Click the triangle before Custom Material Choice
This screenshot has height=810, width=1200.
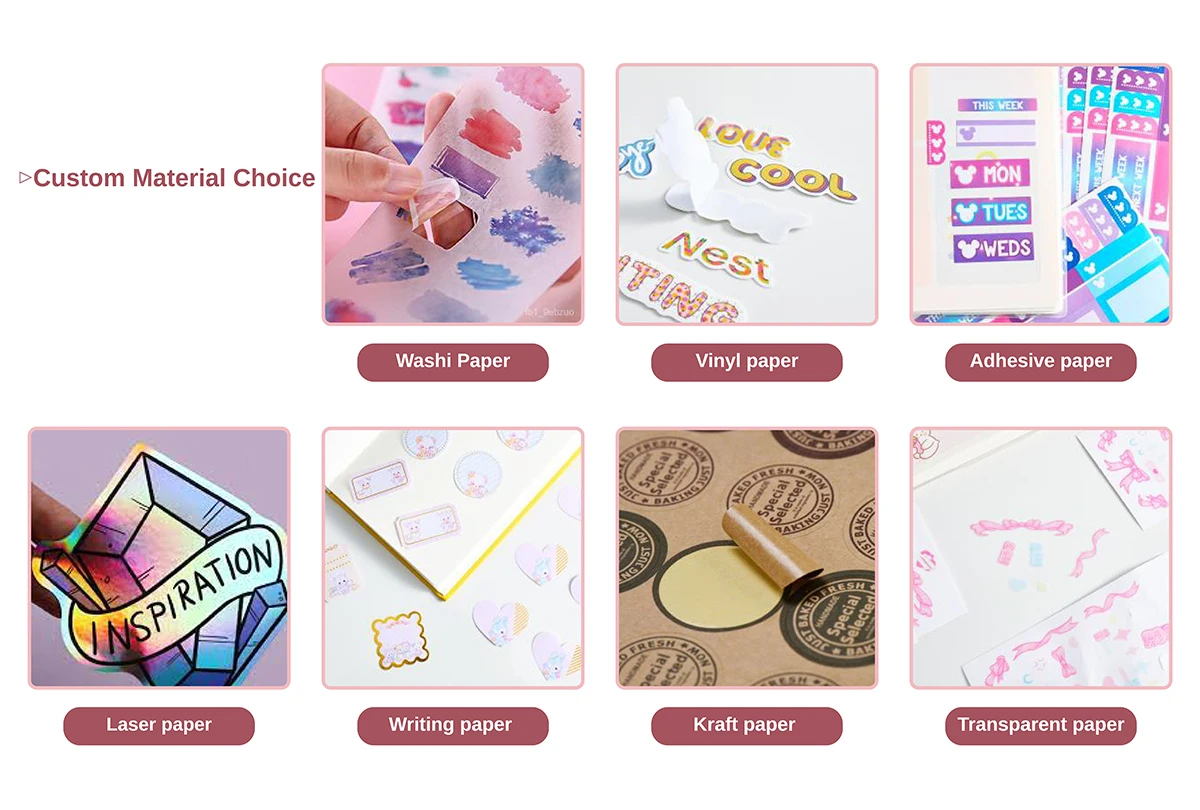pos(25,179)
